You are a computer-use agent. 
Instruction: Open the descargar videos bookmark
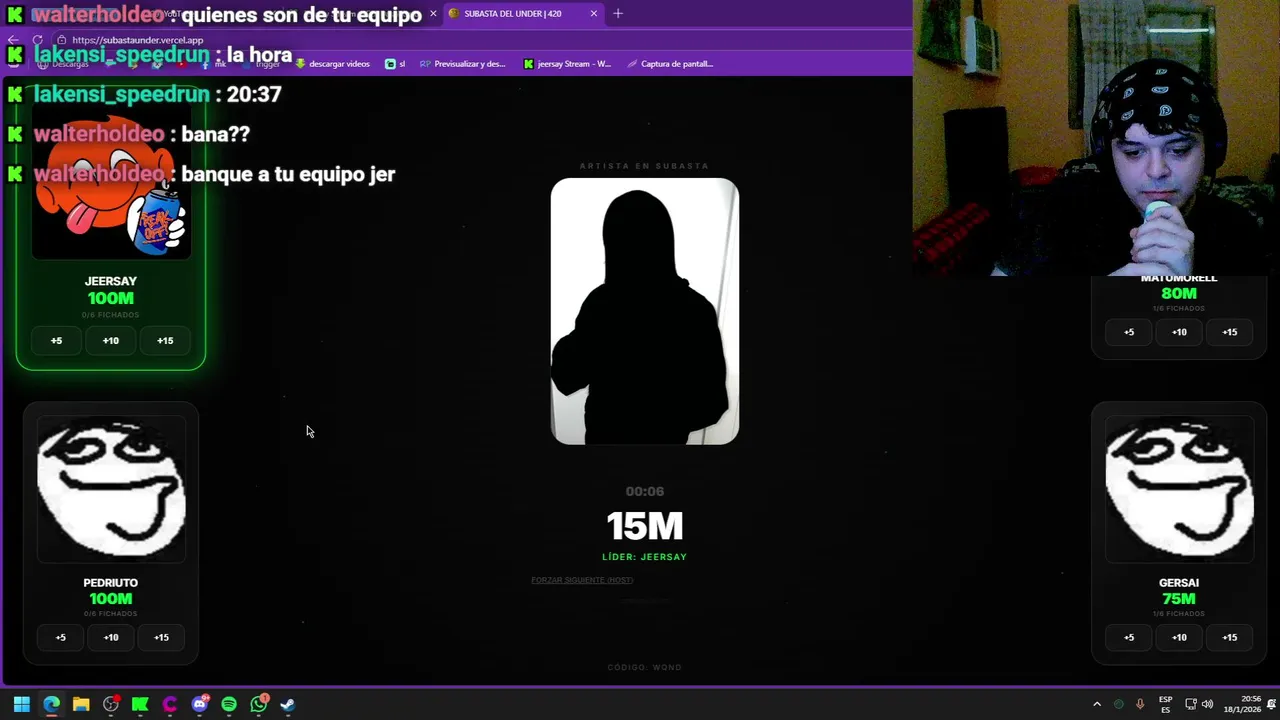point(333,64)
